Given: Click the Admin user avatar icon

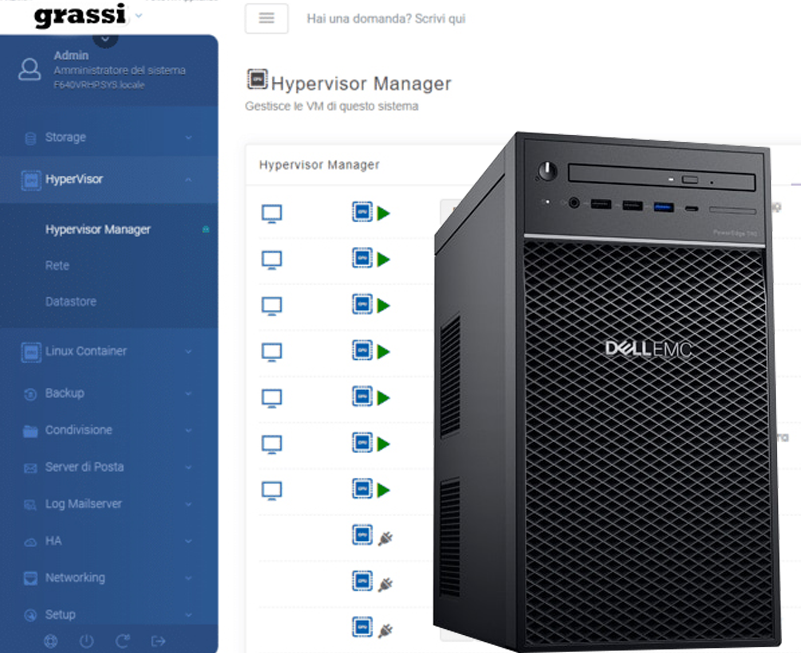Looking at the screenshot, I should pos(30,69).
